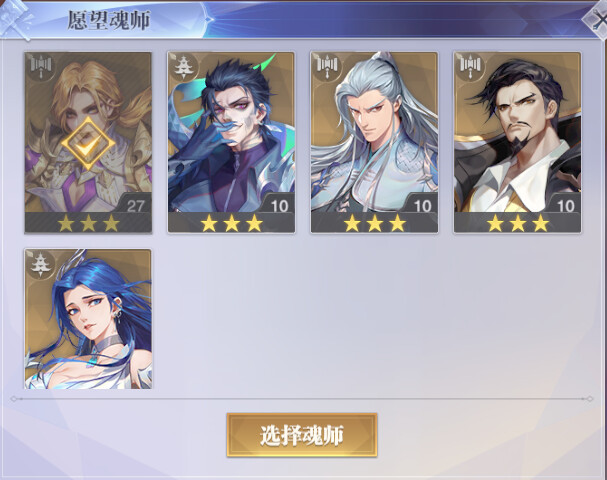The width and height of the screenshot is (607, 480).
Task: Click the star rating on silver-haired card
Action: 375,223
